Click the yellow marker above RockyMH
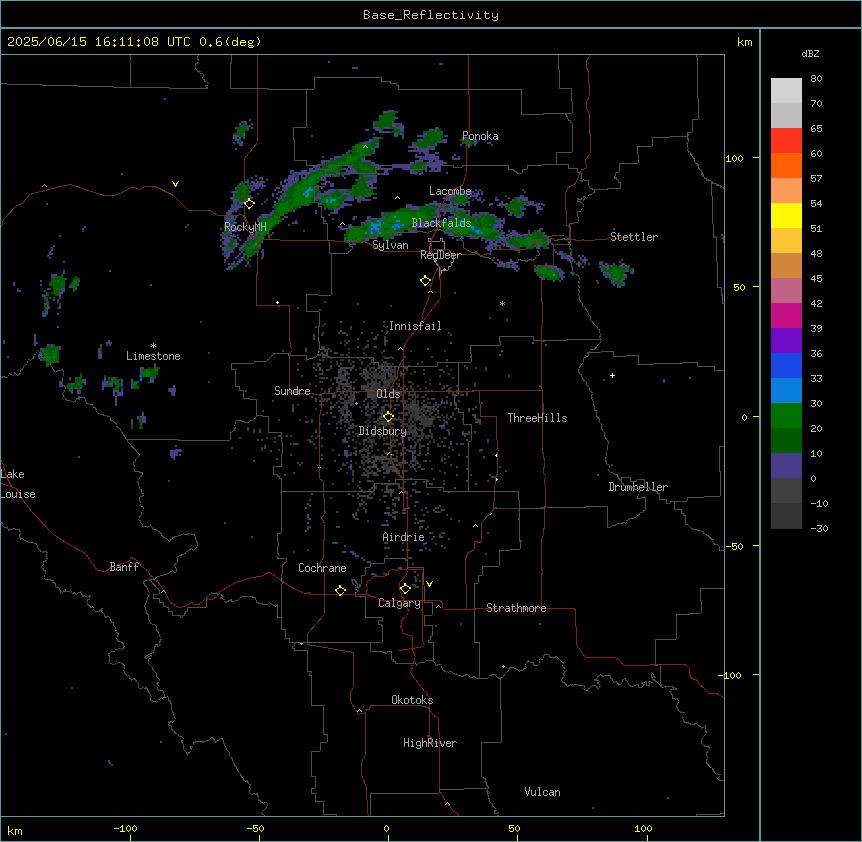Viewport: 862px width, 842px height. [x=249, y=204]
